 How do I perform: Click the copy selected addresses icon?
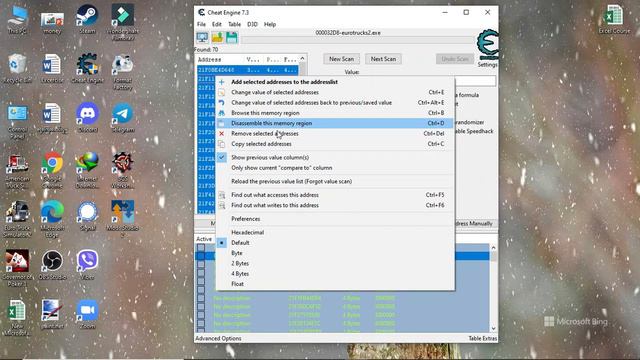click(222, 144)
